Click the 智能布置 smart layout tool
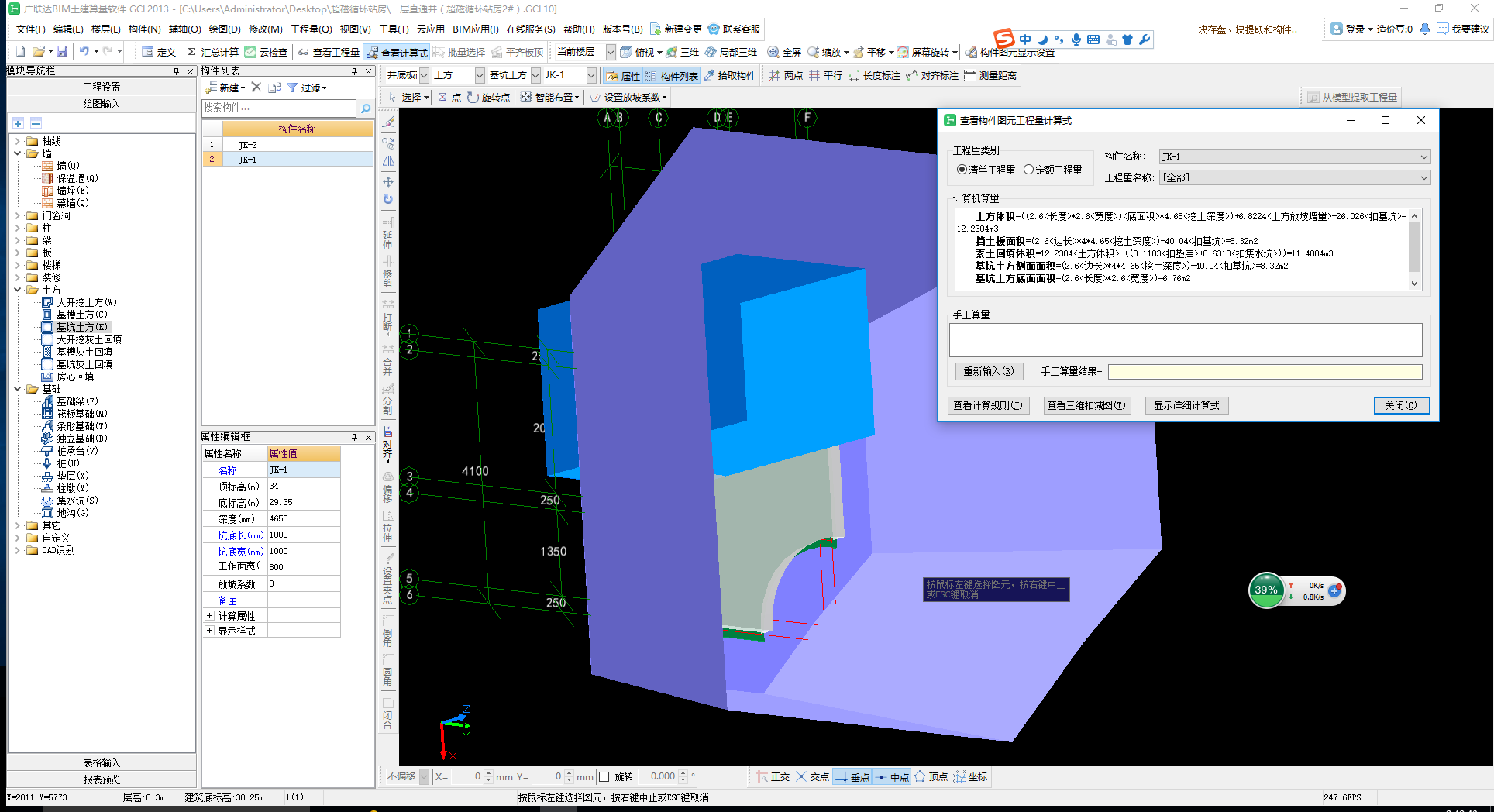This screenshot has height=812, width=1494. (550, 97)
